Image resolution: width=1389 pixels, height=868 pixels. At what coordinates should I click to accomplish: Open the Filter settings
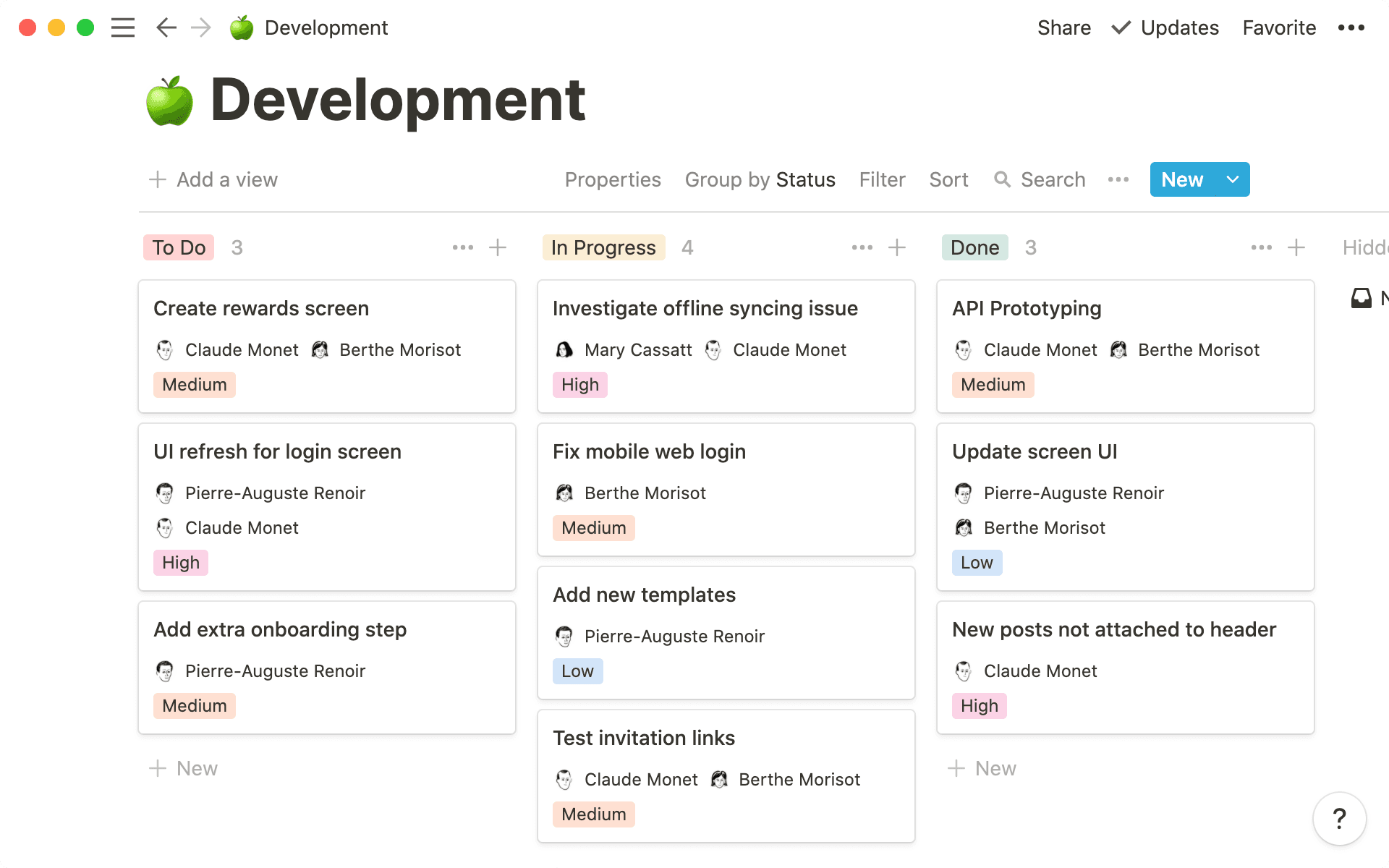[x=882, y=179]
